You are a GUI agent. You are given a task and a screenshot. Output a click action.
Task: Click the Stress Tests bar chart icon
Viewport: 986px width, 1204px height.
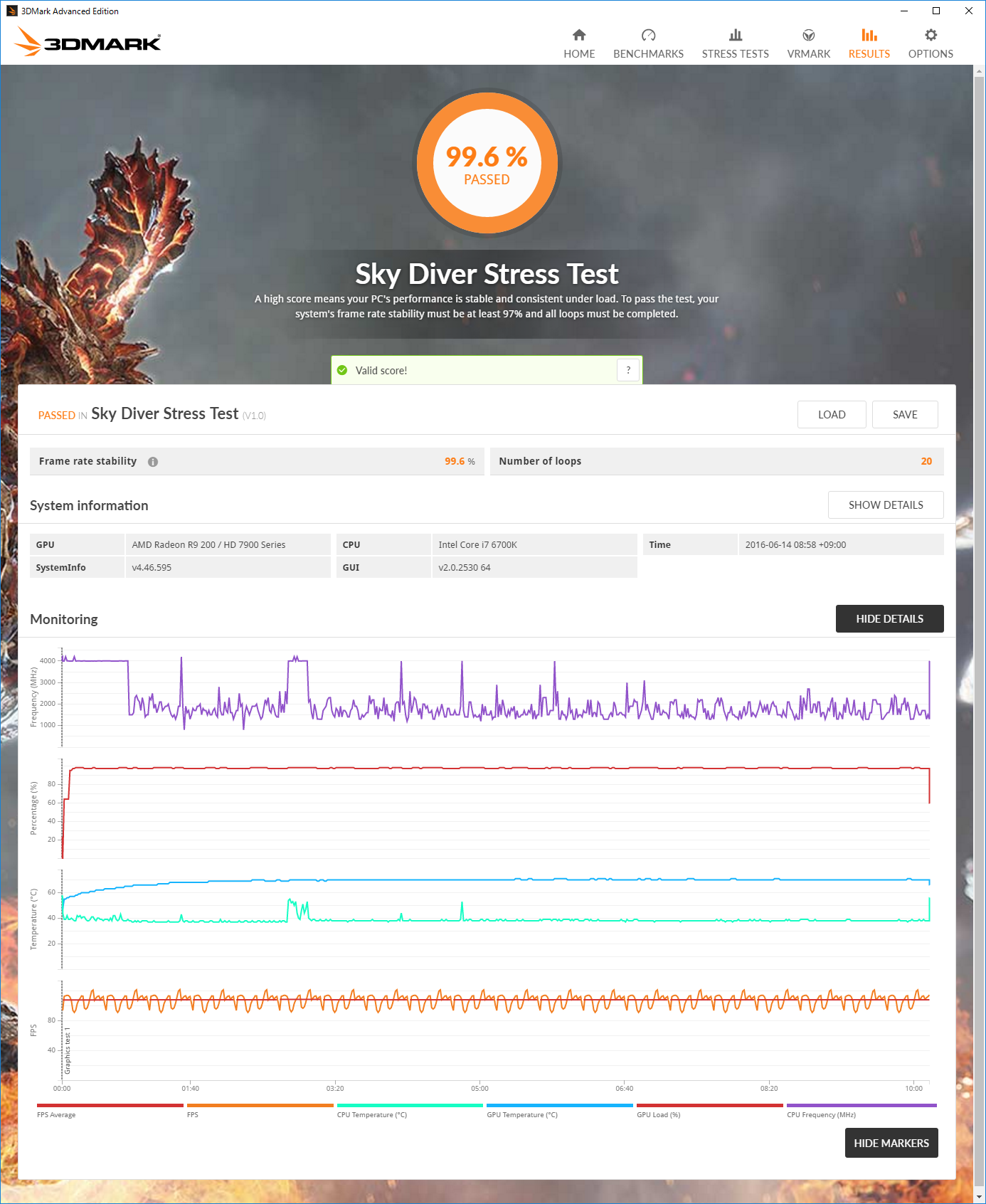tap(736, 35)
